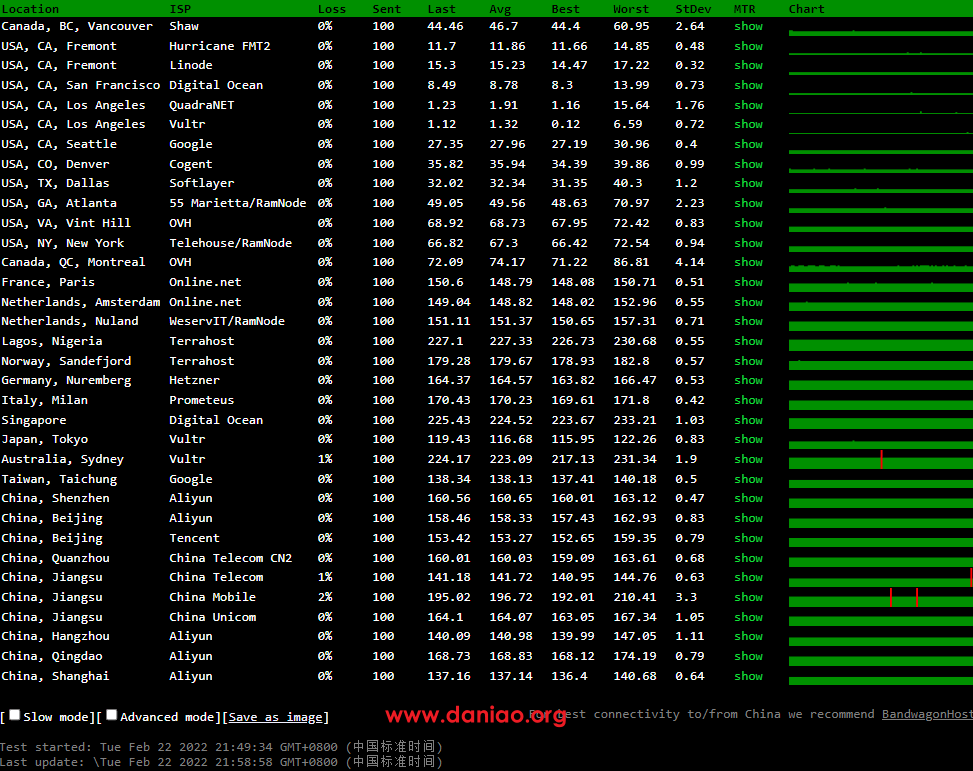Click the Loss column header

[332, 9]
